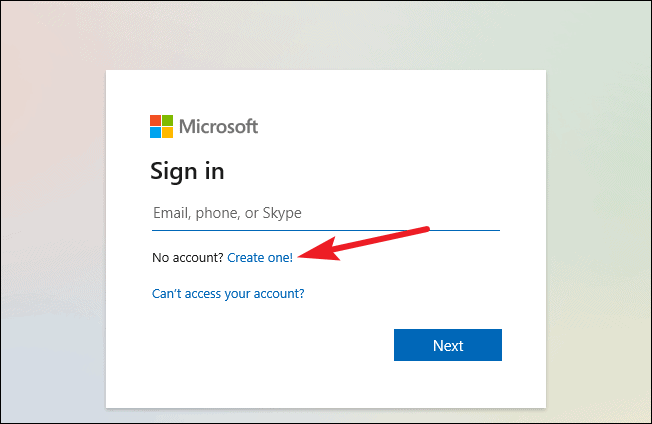Click the Microsoft four-square logo

[x=161, y=126]
